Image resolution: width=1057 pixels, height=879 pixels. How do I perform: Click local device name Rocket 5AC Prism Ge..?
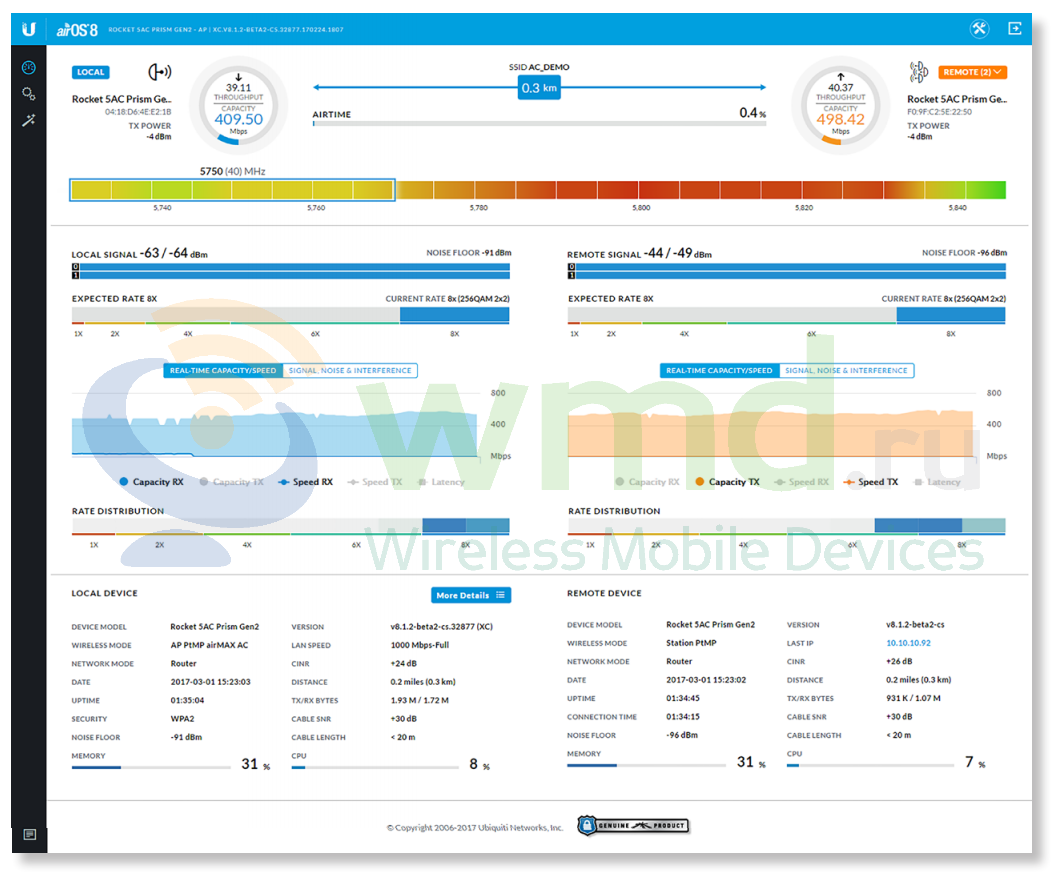pos(121,99)
